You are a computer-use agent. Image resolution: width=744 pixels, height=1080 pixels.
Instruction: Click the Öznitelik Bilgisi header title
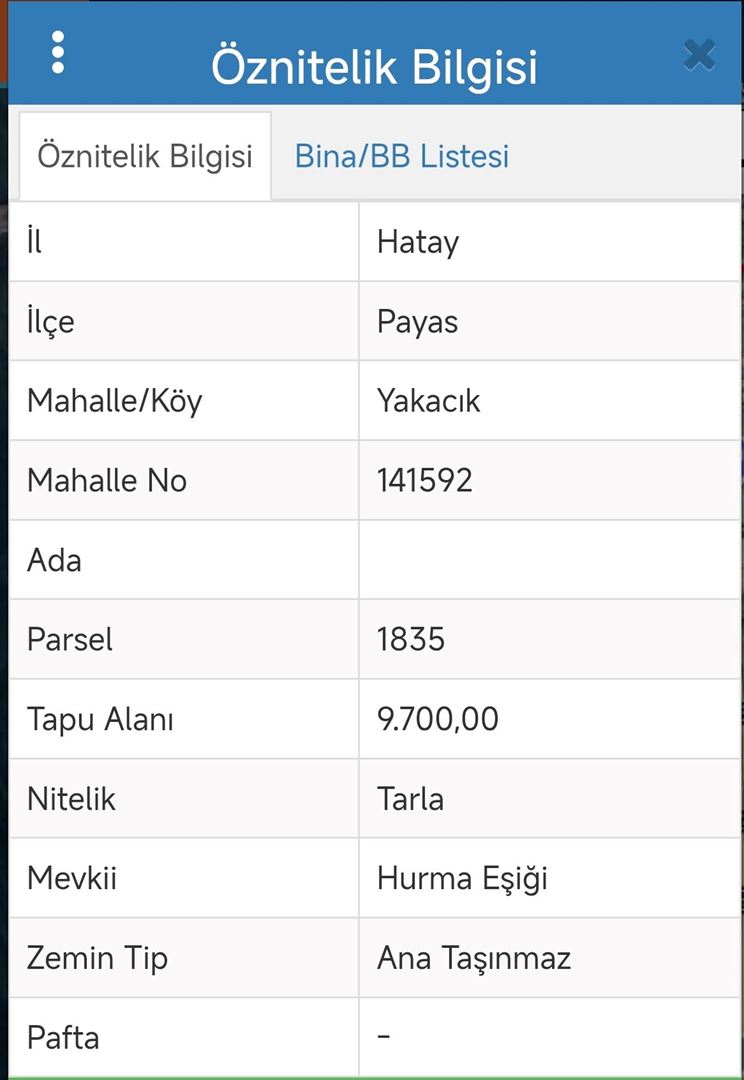[373, 68]
